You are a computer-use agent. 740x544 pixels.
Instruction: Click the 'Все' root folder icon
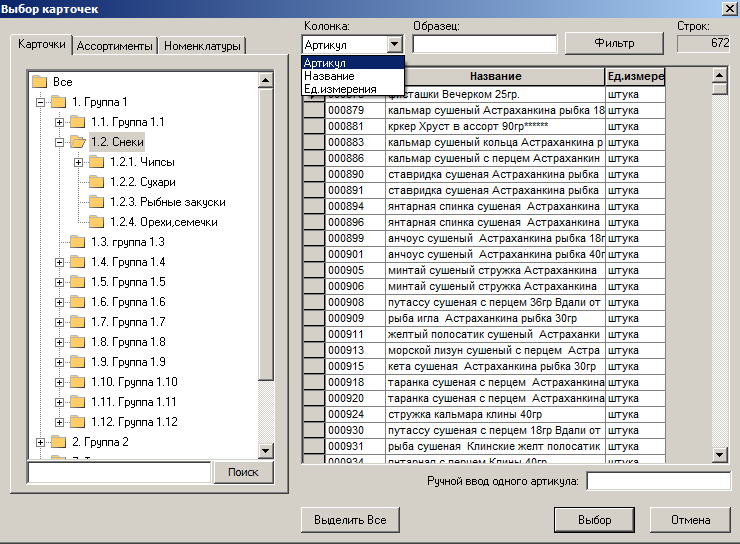click(40, 82)
